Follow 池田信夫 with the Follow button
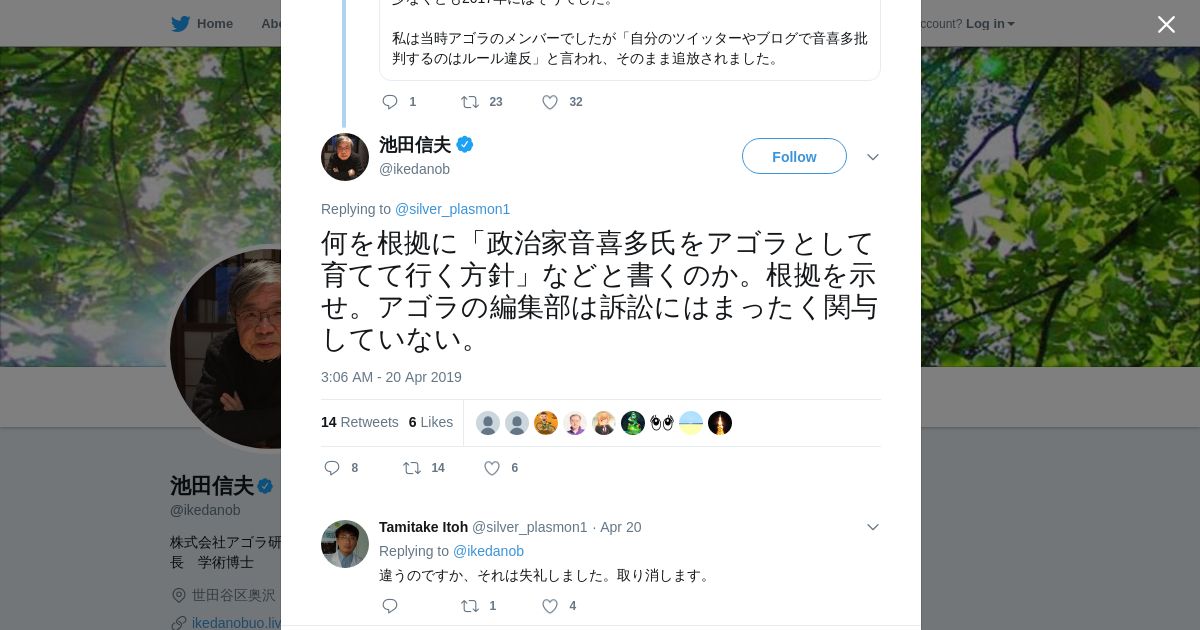 coord(794,156)
